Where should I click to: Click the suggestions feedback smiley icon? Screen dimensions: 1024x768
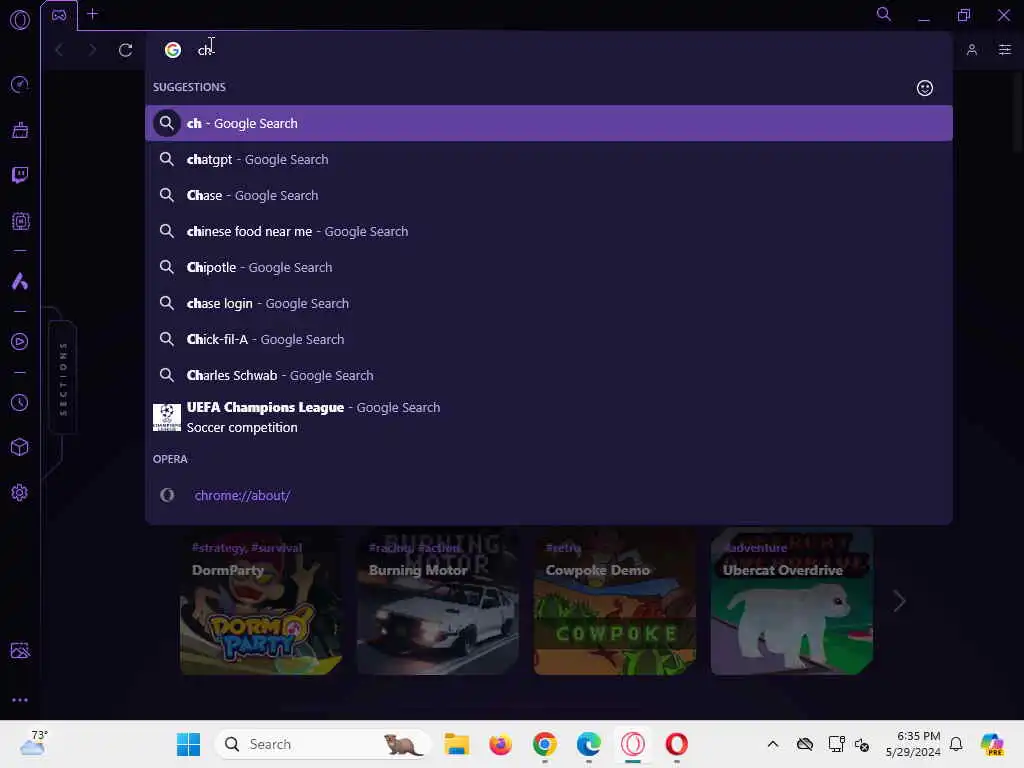(x=925, y=88)
